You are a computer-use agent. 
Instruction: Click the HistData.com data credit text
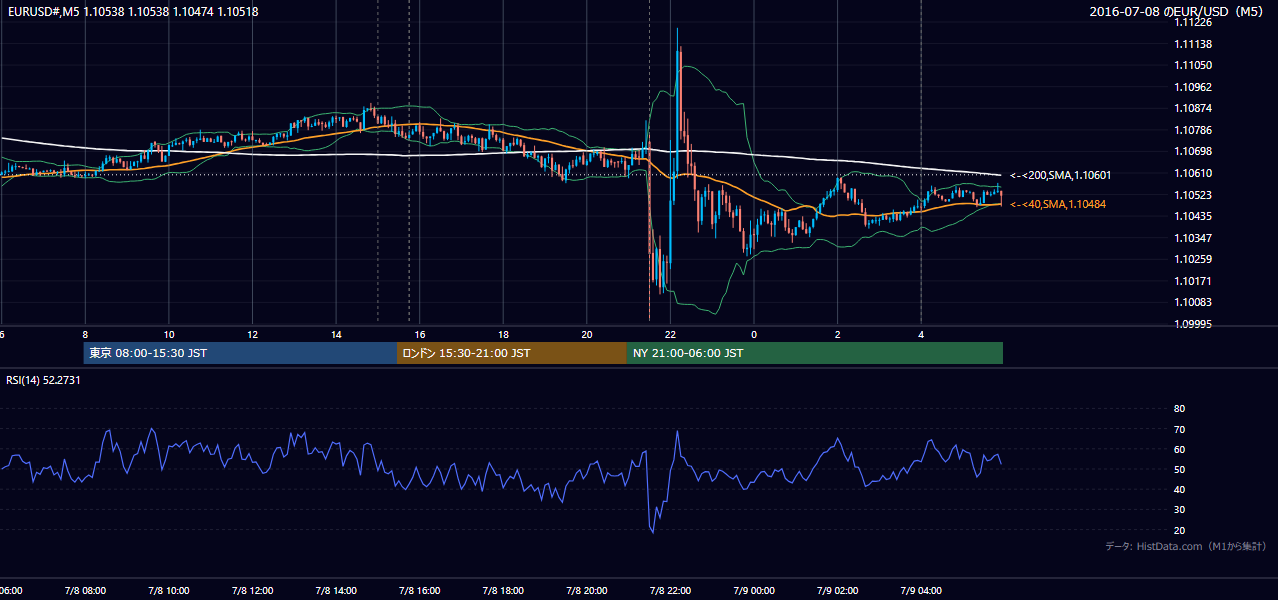point(1186,546)
